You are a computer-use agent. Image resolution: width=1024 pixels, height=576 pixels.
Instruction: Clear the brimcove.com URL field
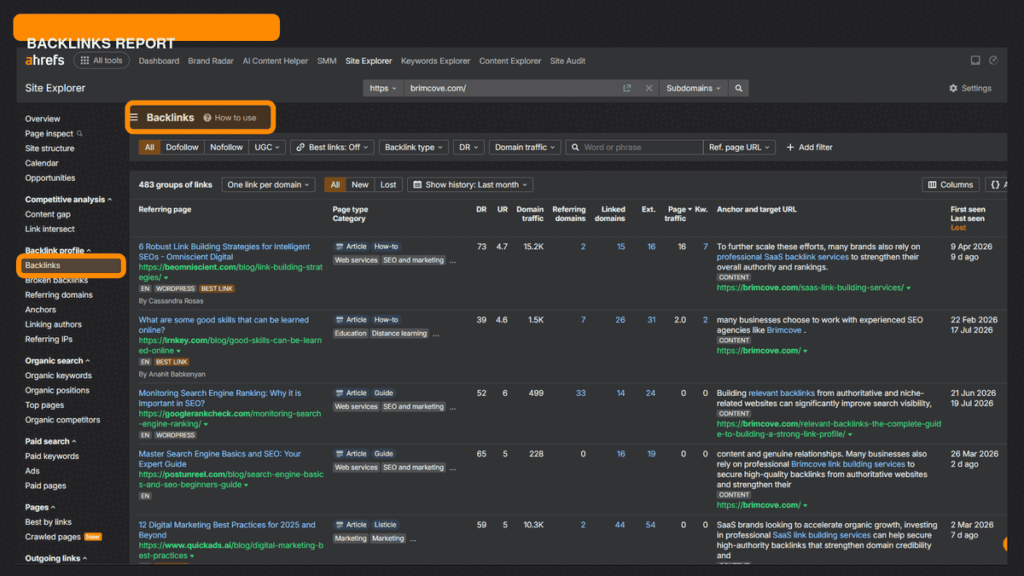point(648,88)
